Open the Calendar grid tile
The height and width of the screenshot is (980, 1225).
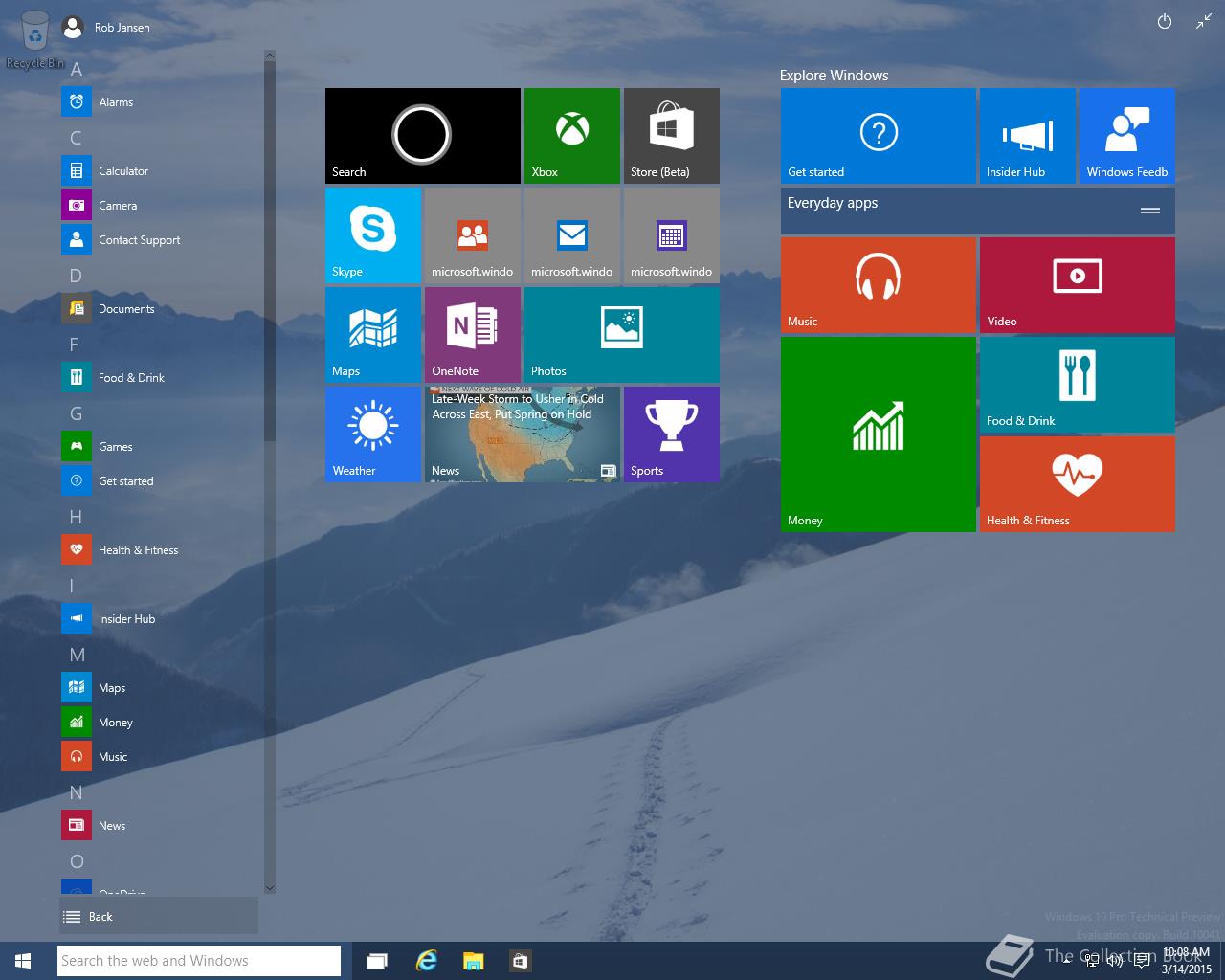[x=672, y=235]
